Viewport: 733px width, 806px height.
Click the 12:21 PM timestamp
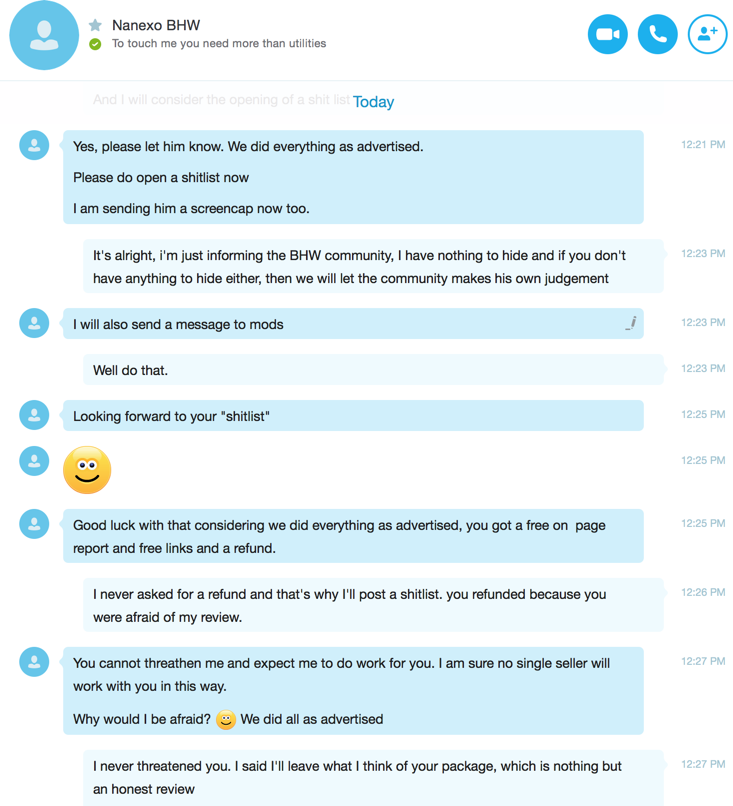click(703, 145)
